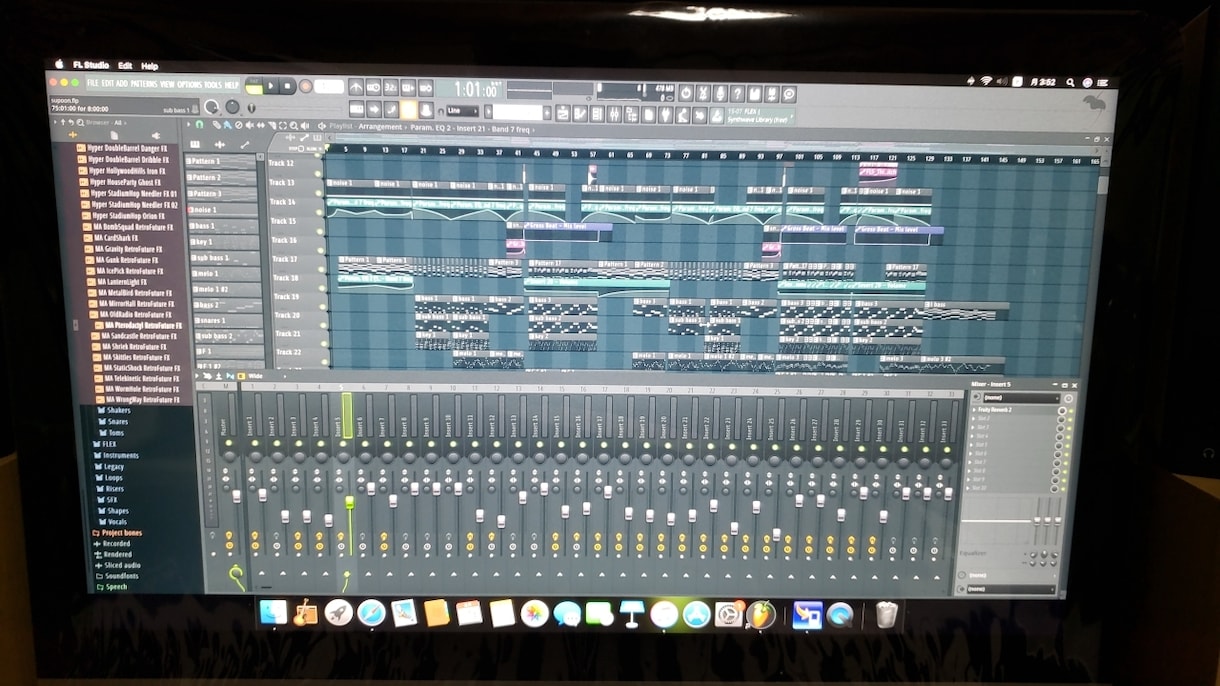Open the VIEW menu
The image size is (1220, 686).
pyautogui.click(x=167, y=84)
